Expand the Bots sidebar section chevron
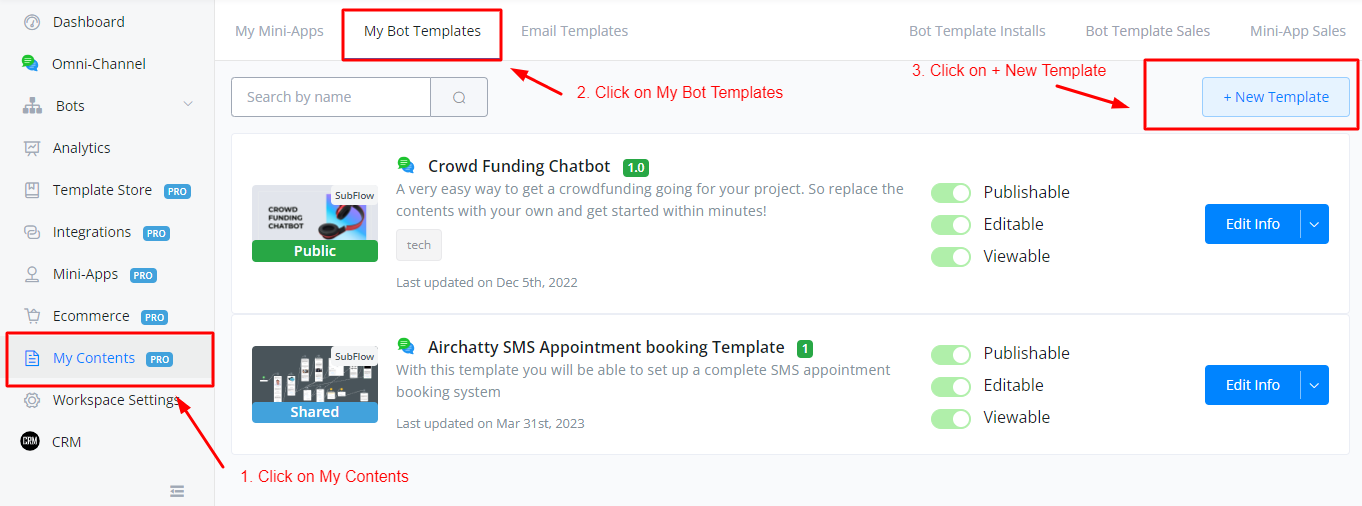Screen dimensions: 1362x506 (188, 105)
